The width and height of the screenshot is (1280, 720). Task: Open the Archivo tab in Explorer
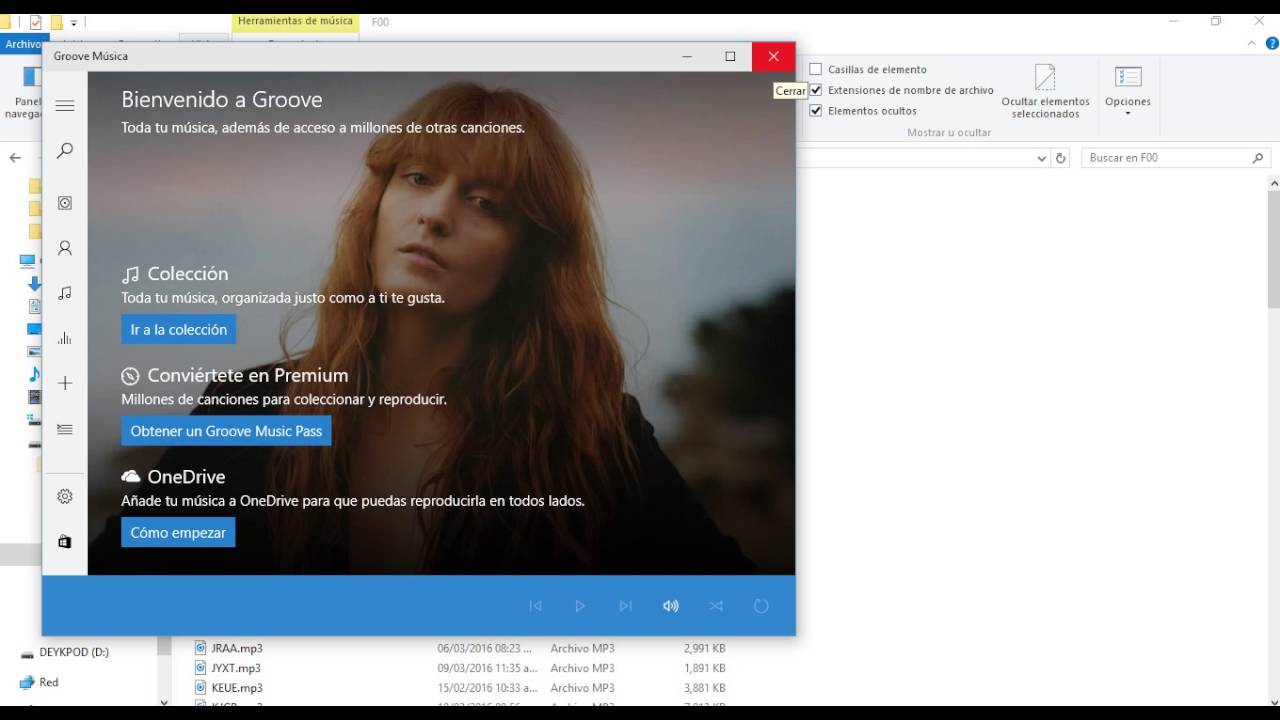22,44
